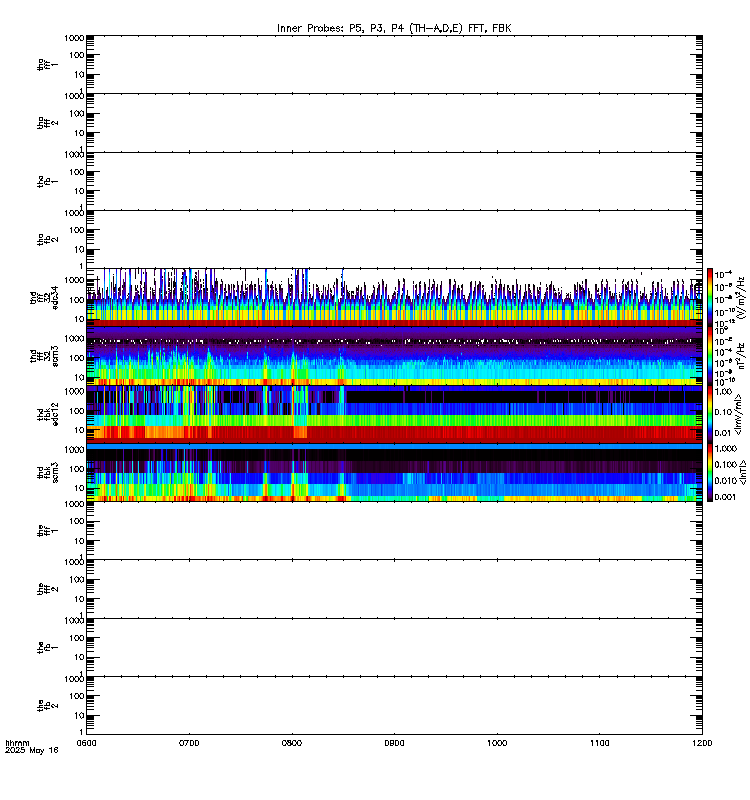Screen dimensions: 750x800
Task: Click the 'tha fb 1' panel label
Action: click(x=47, y=181)
